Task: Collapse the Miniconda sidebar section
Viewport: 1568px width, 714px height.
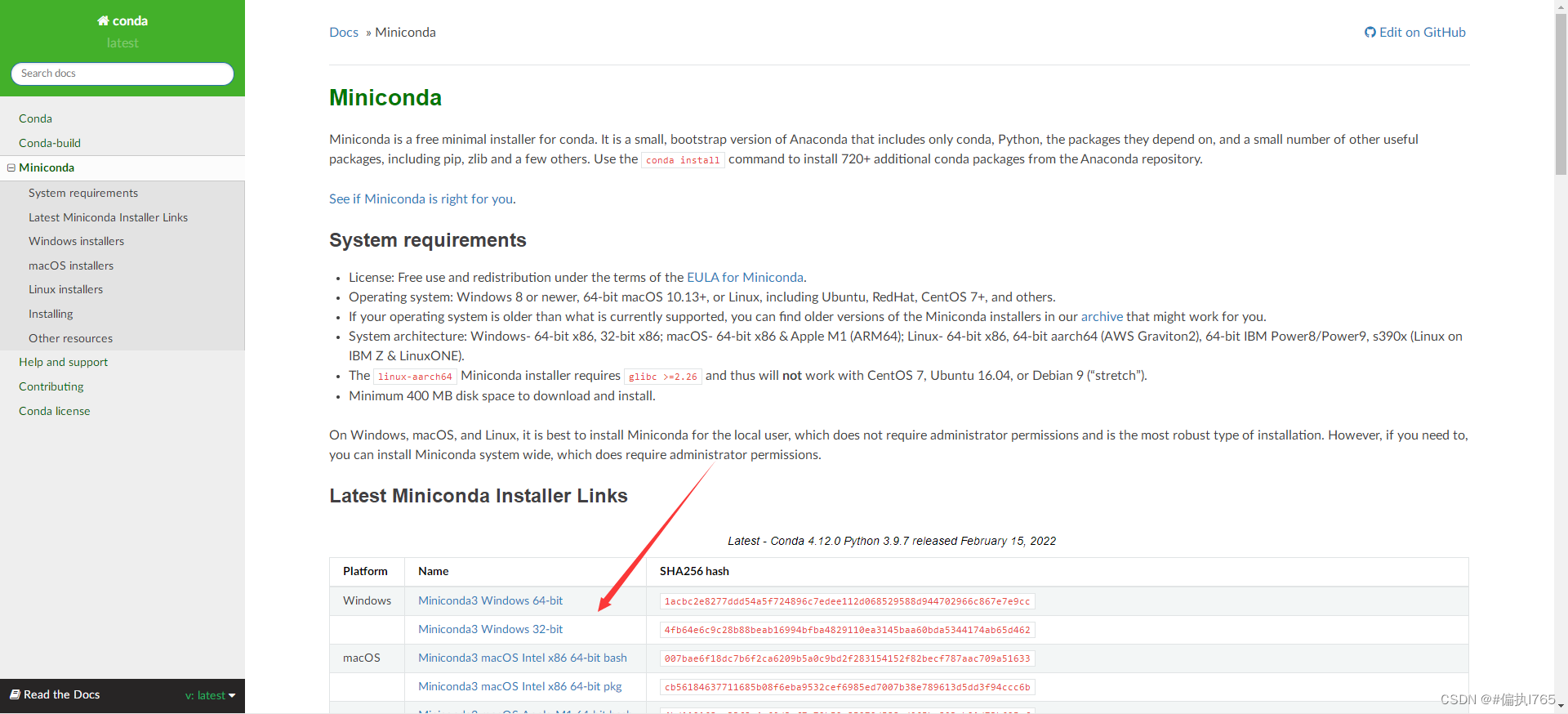Action: [11, 167]
